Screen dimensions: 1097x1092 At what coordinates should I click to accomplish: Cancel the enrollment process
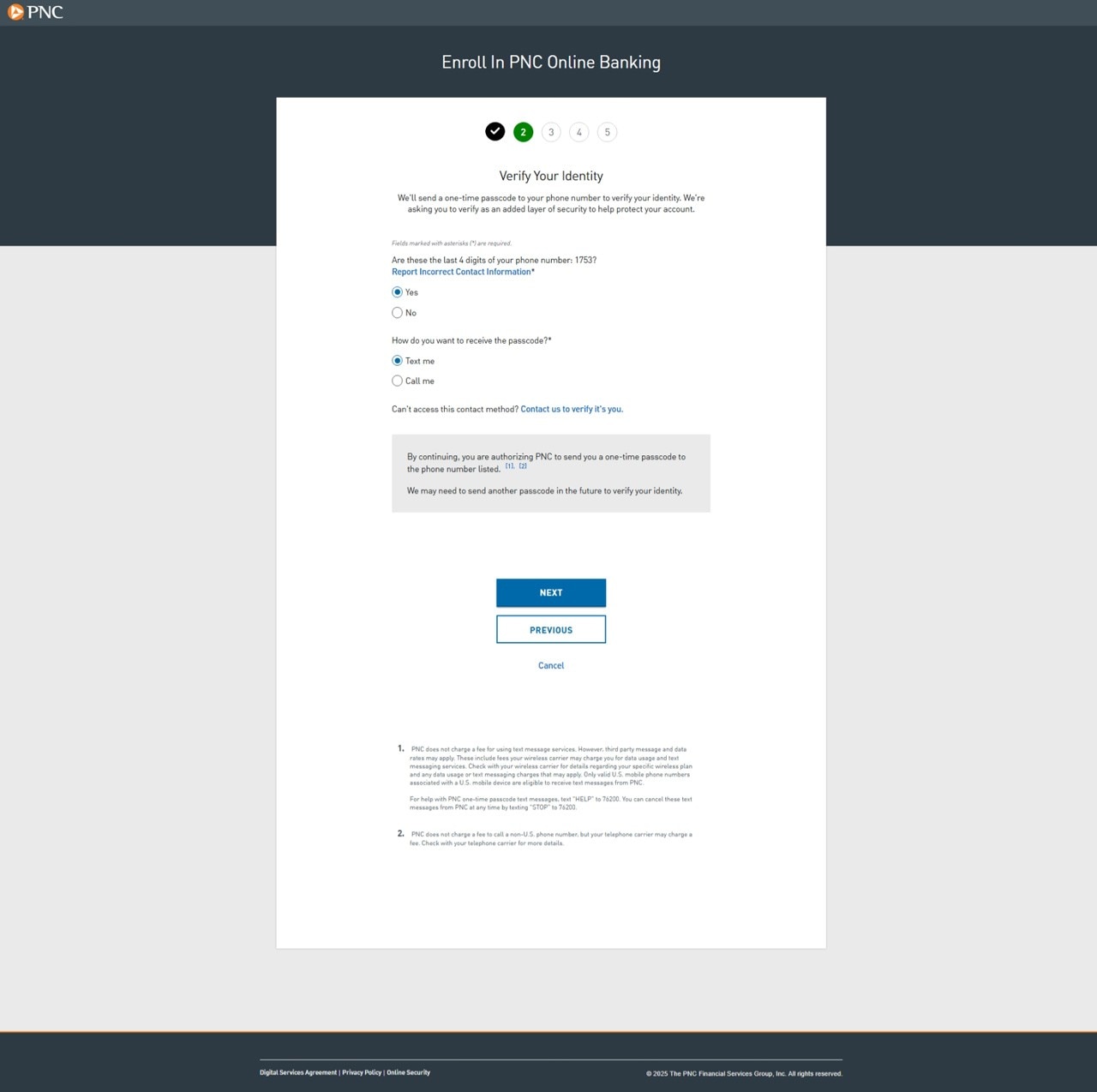[550, 665]
